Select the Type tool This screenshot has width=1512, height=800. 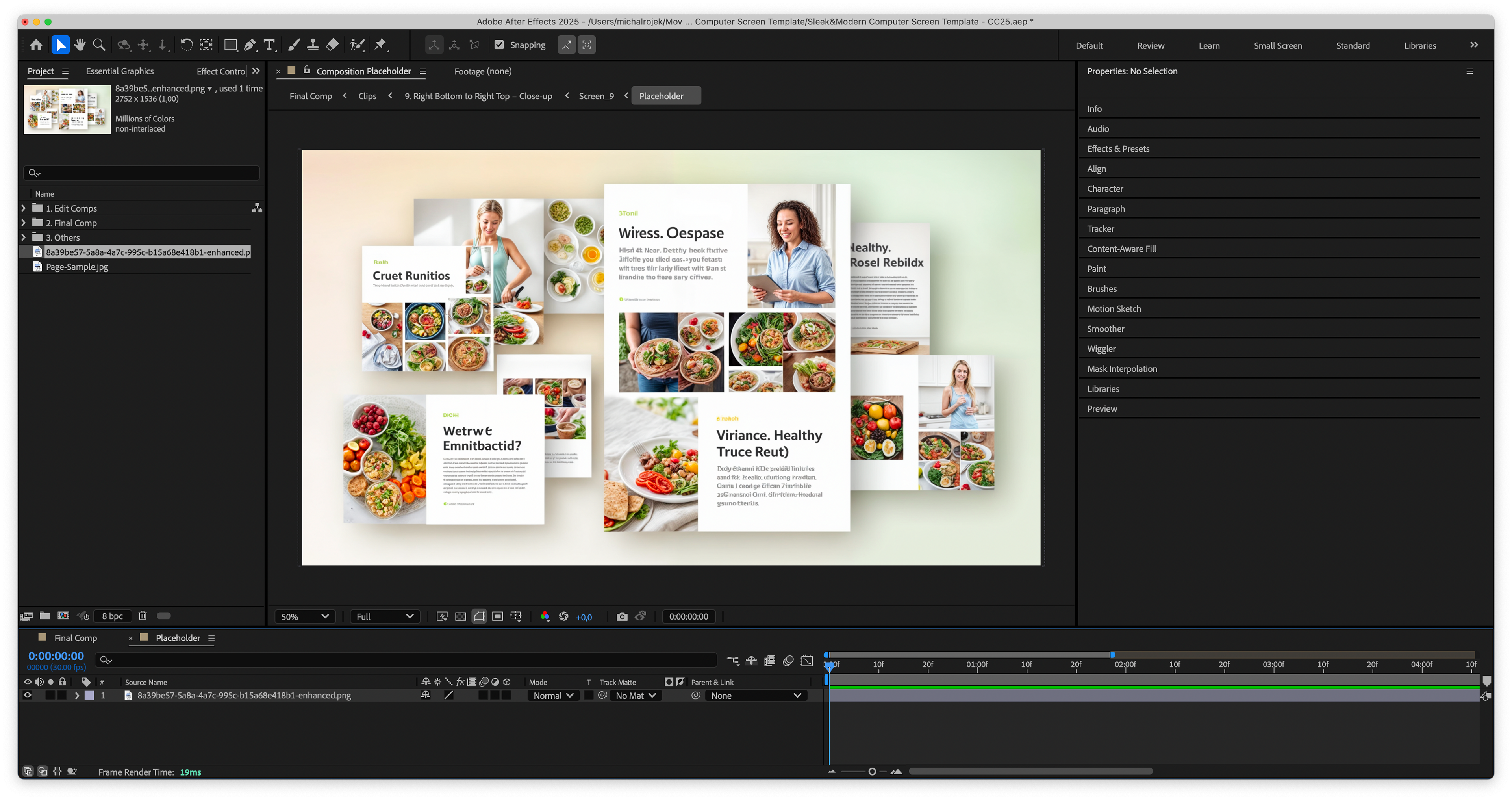[269, 45]
